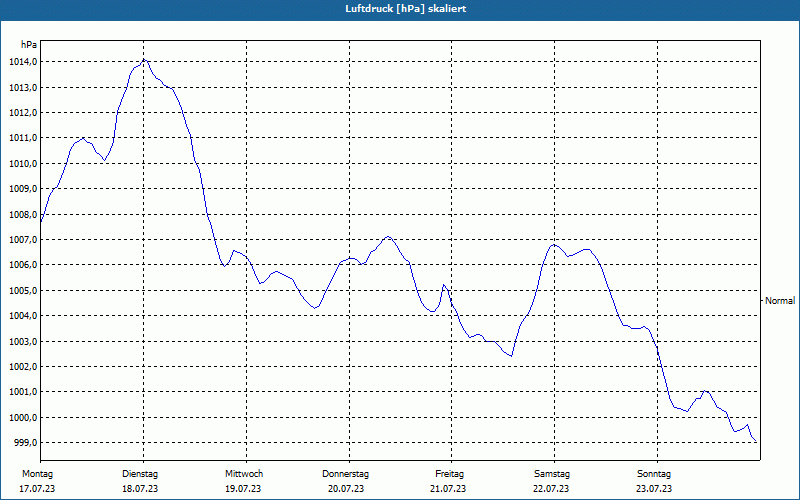800x500 pixels.
Task: Click the 1004,0 axis value
Action: (x=23, y=316)
